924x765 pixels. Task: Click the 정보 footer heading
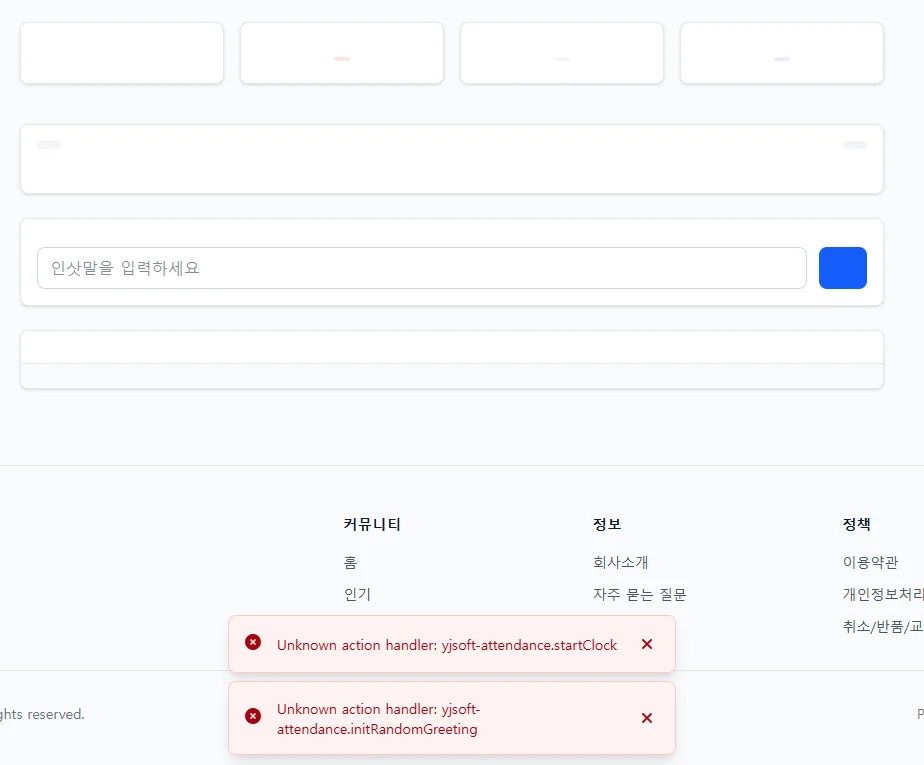[x=607, y=524]
